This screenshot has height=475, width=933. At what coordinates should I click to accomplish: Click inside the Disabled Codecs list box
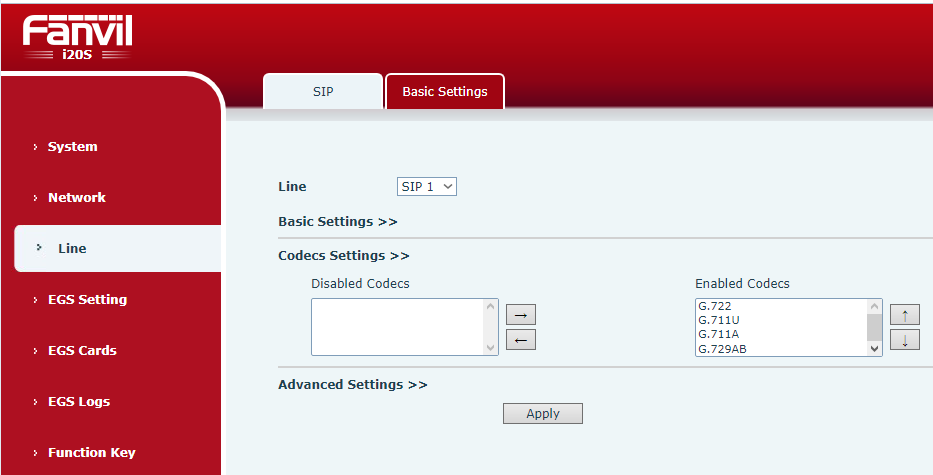397,327
